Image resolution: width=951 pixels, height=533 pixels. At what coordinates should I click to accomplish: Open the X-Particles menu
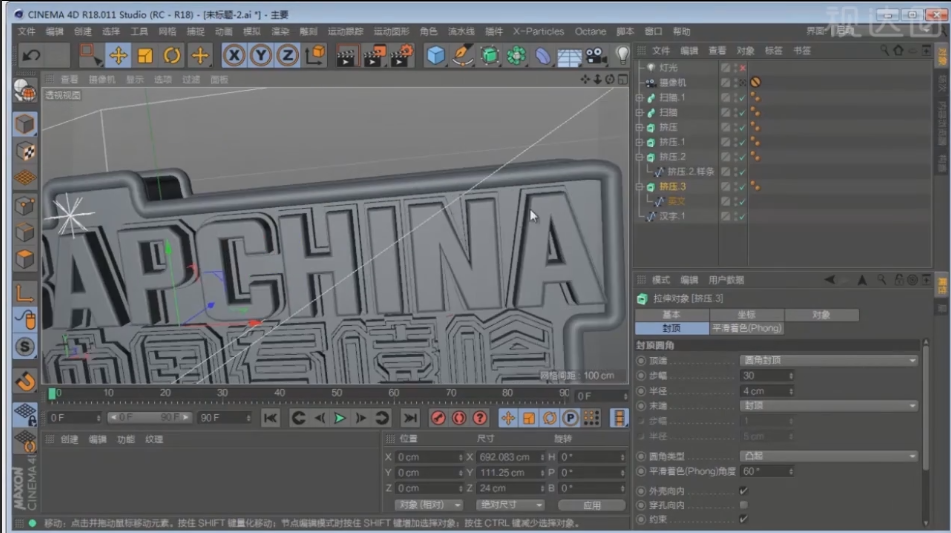coord(539,32)
